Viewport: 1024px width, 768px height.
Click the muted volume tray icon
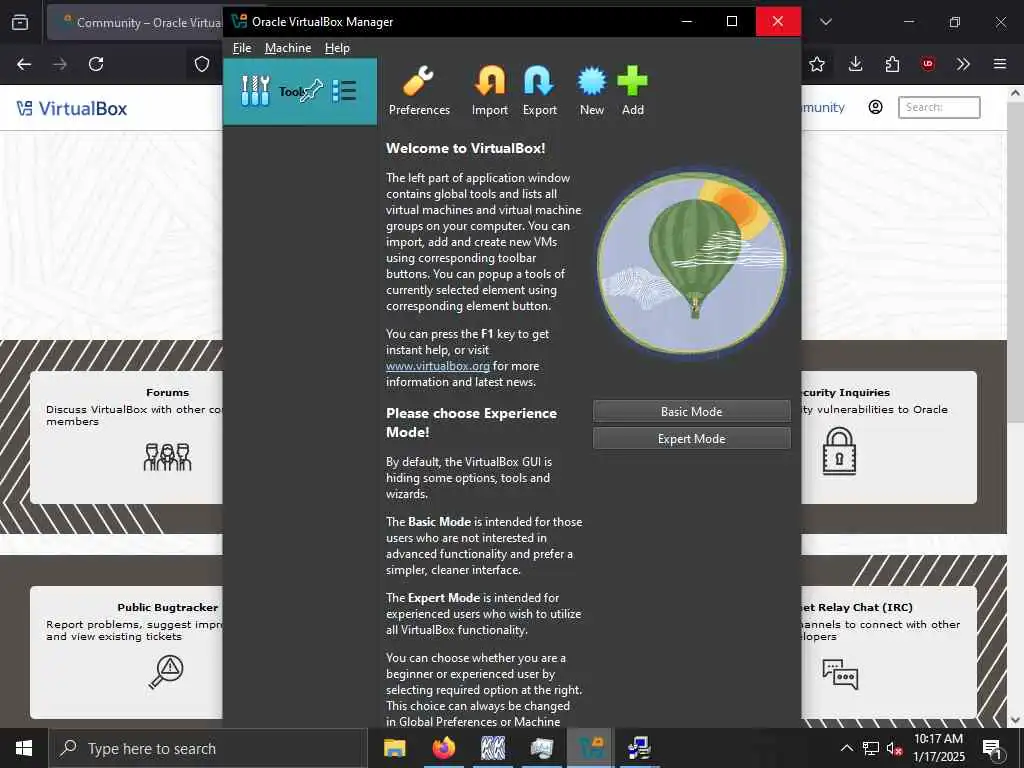click(894, 748)
